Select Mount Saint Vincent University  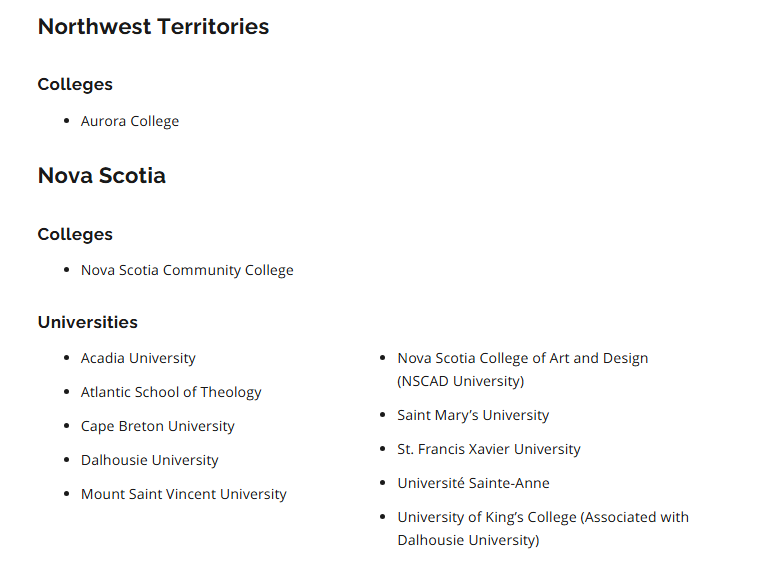(x=184, y=494)
